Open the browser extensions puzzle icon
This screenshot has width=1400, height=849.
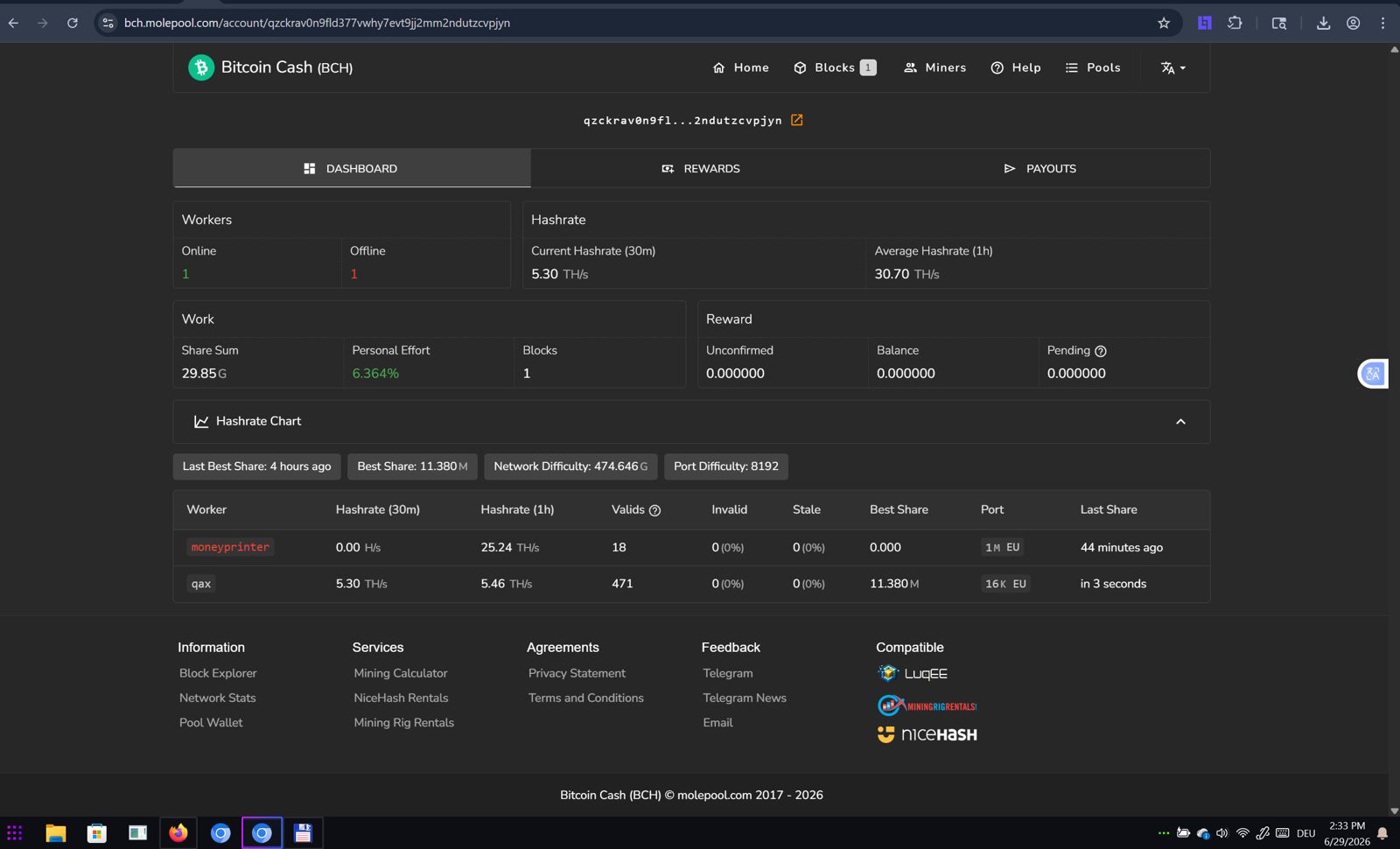point(1235,23)
